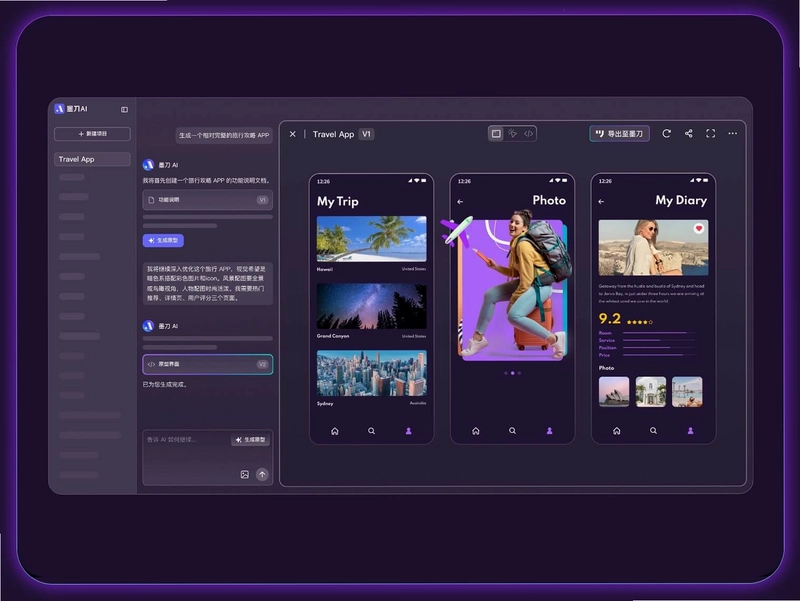Switch to the preview layout view mode
This screenshot has width=800, height=601.
point(496,134)
